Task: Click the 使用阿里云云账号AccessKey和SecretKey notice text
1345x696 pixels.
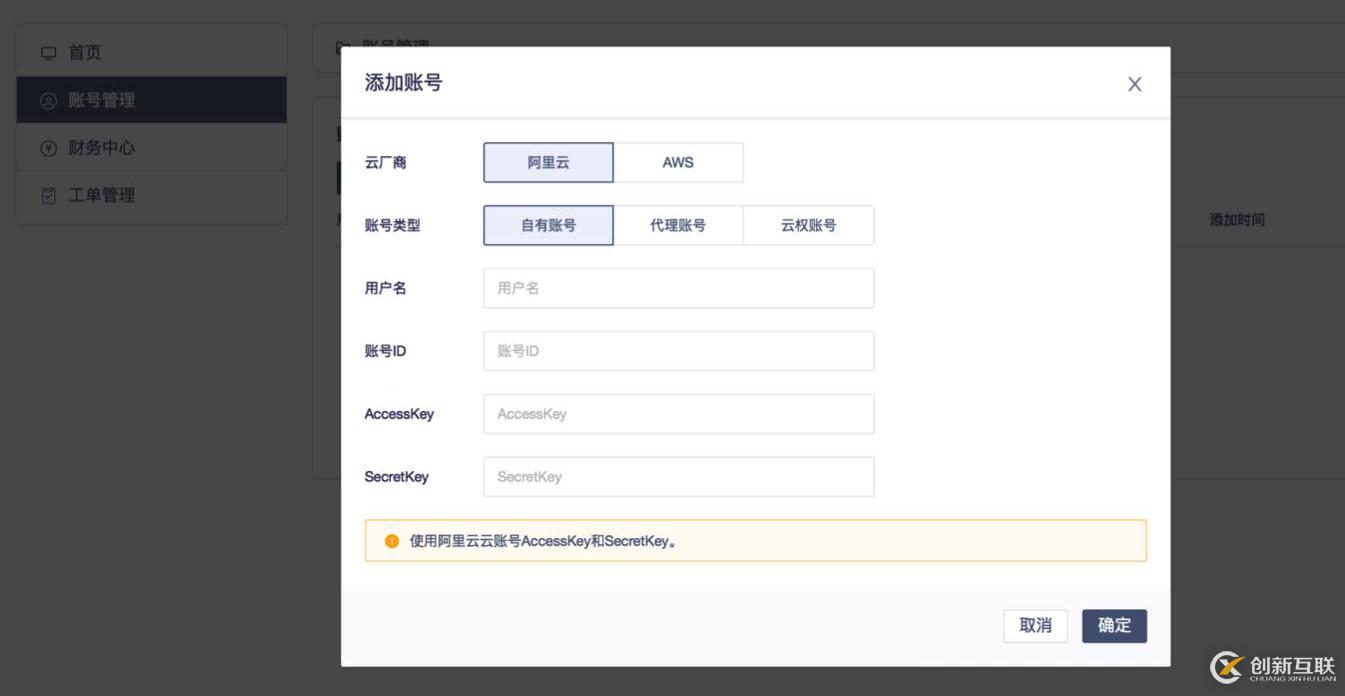Action: pyautogui.click(x=543, y=541)
